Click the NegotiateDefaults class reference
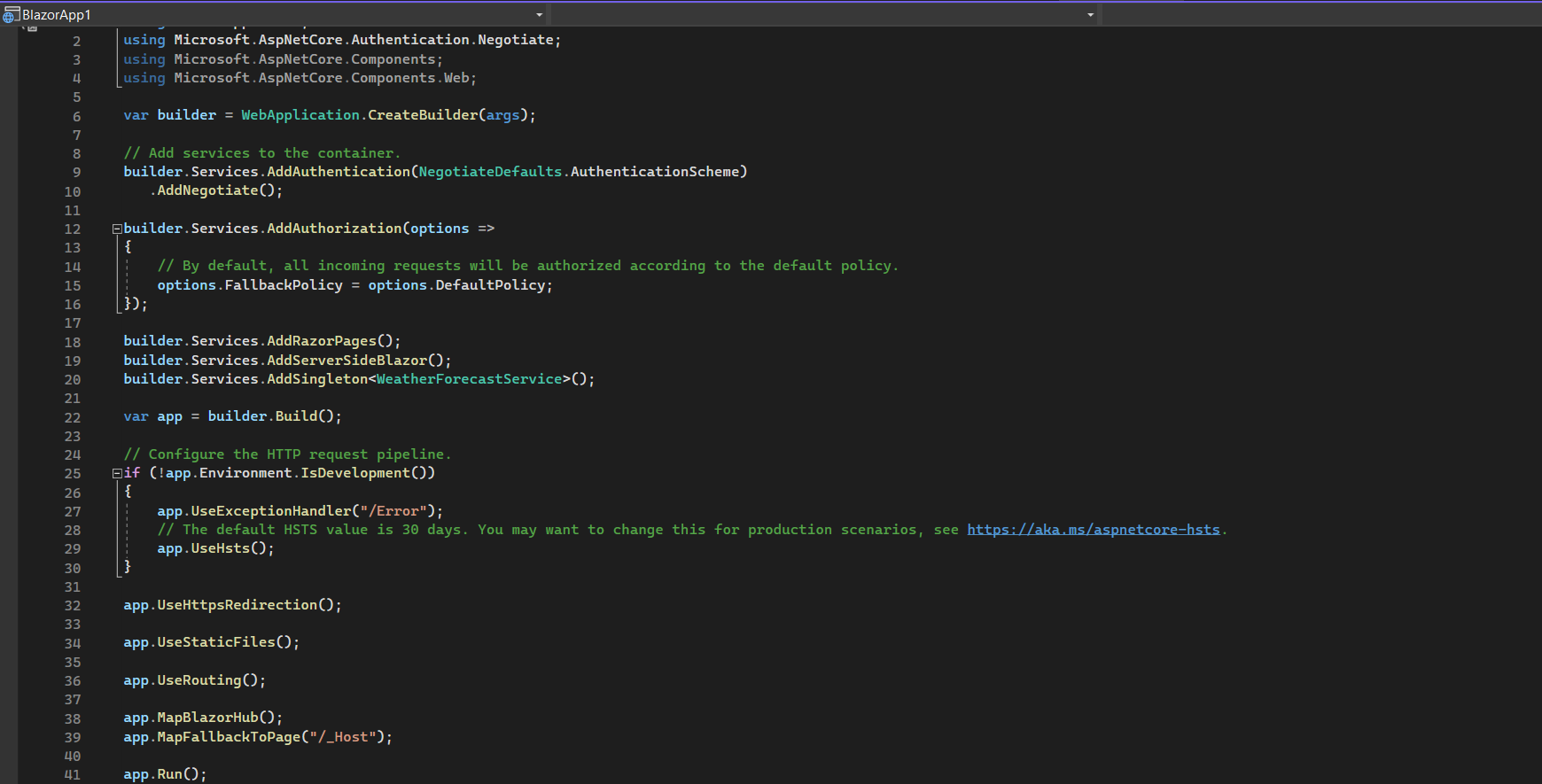Screen dimensions: 1542x784 pyautogui.click(x=490, y=172)
